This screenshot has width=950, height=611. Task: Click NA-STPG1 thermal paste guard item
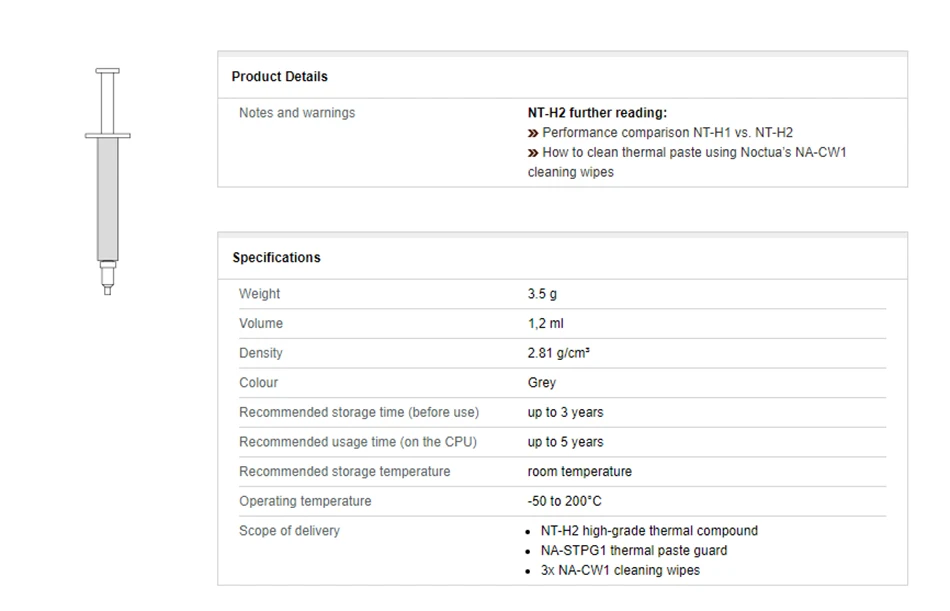(x=634, y=550)
